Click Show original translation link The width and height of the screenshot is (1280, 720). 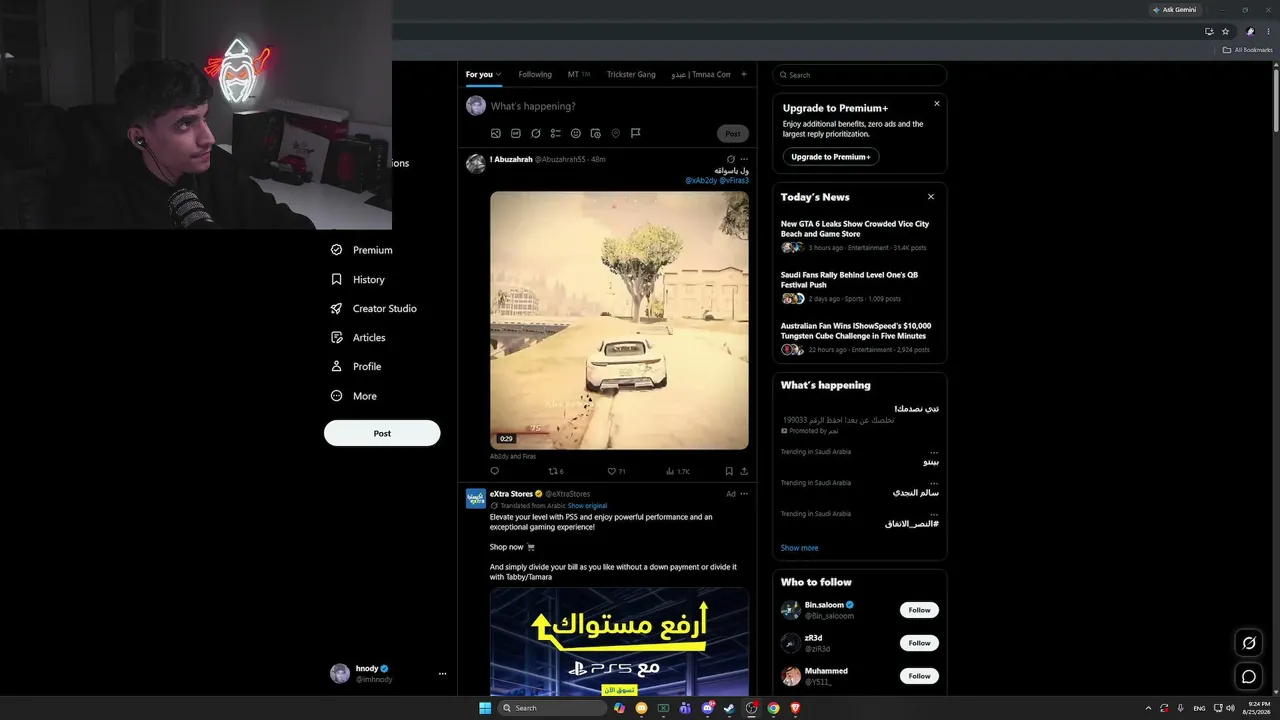click(587, 506)
